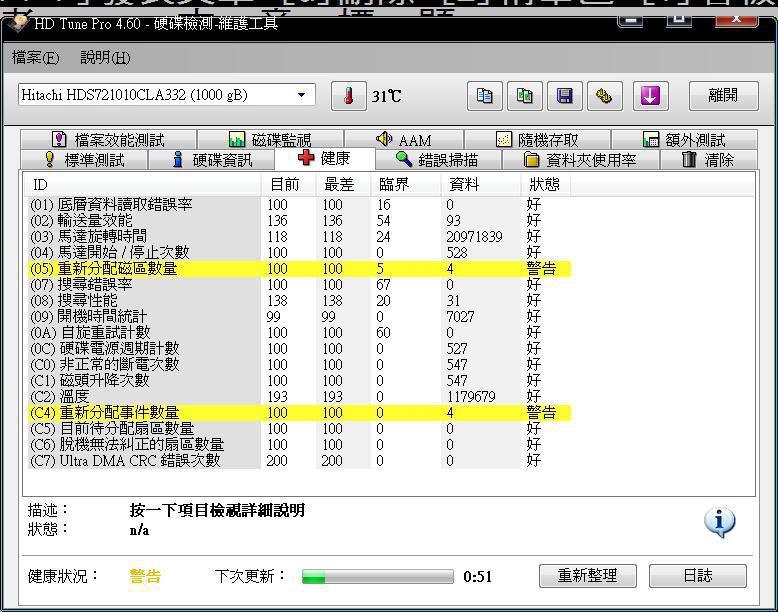Viewport: 778px width, 612px height.
Task: Open the 說明(H) menu
Action: tap(105, 58)
